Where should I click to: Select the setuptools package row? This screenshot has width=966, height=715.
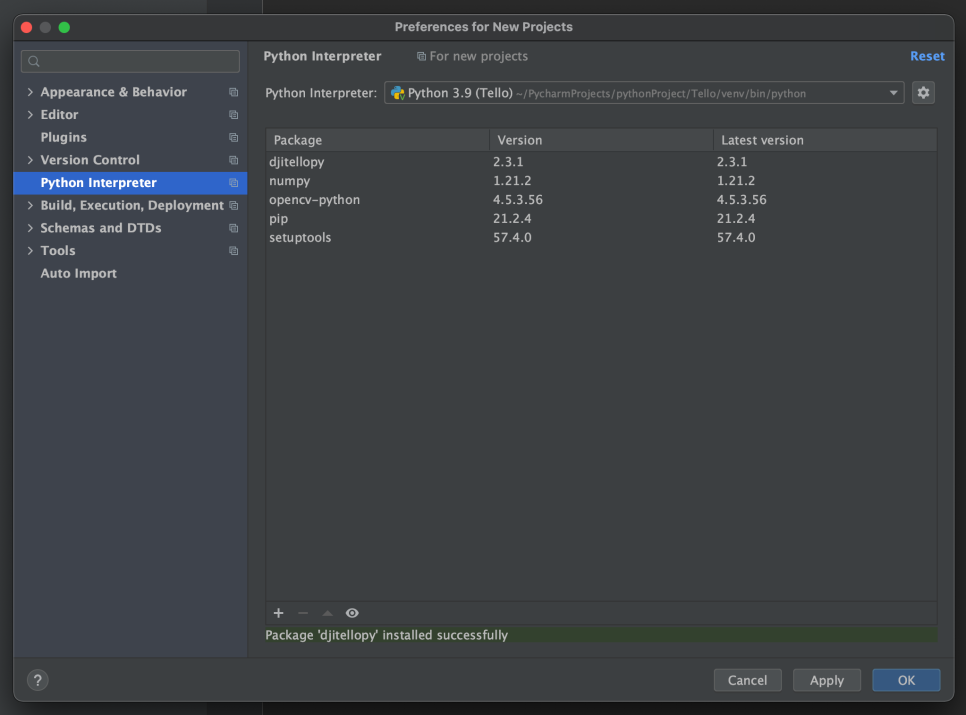[601, 238]
